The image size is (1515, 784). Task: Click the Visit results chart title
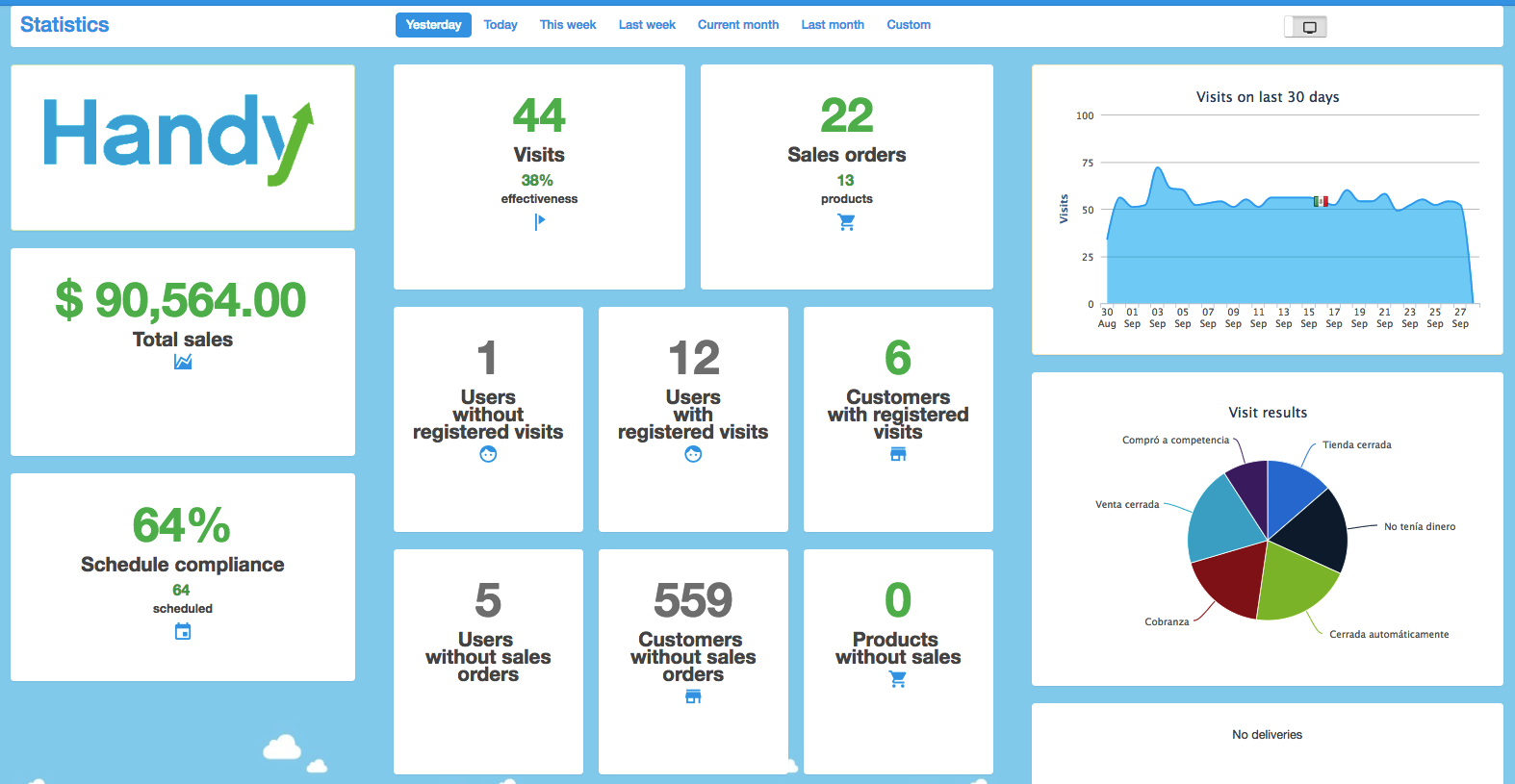(x=1268, y=413)
